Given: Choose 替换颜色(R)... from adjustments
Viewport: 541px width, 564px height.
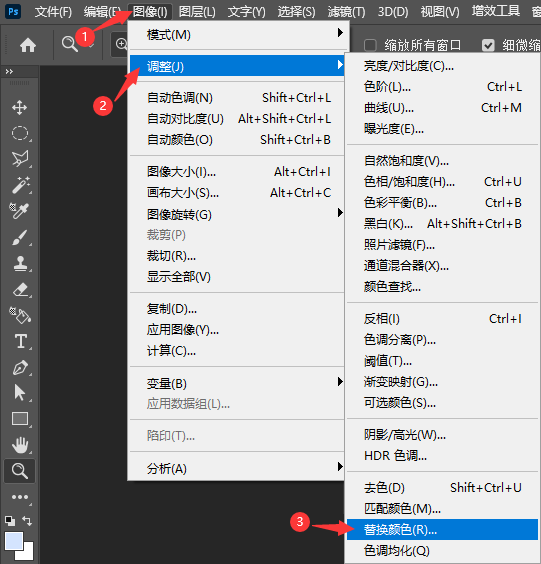Looking at the screenshot, I should point(442,529).
